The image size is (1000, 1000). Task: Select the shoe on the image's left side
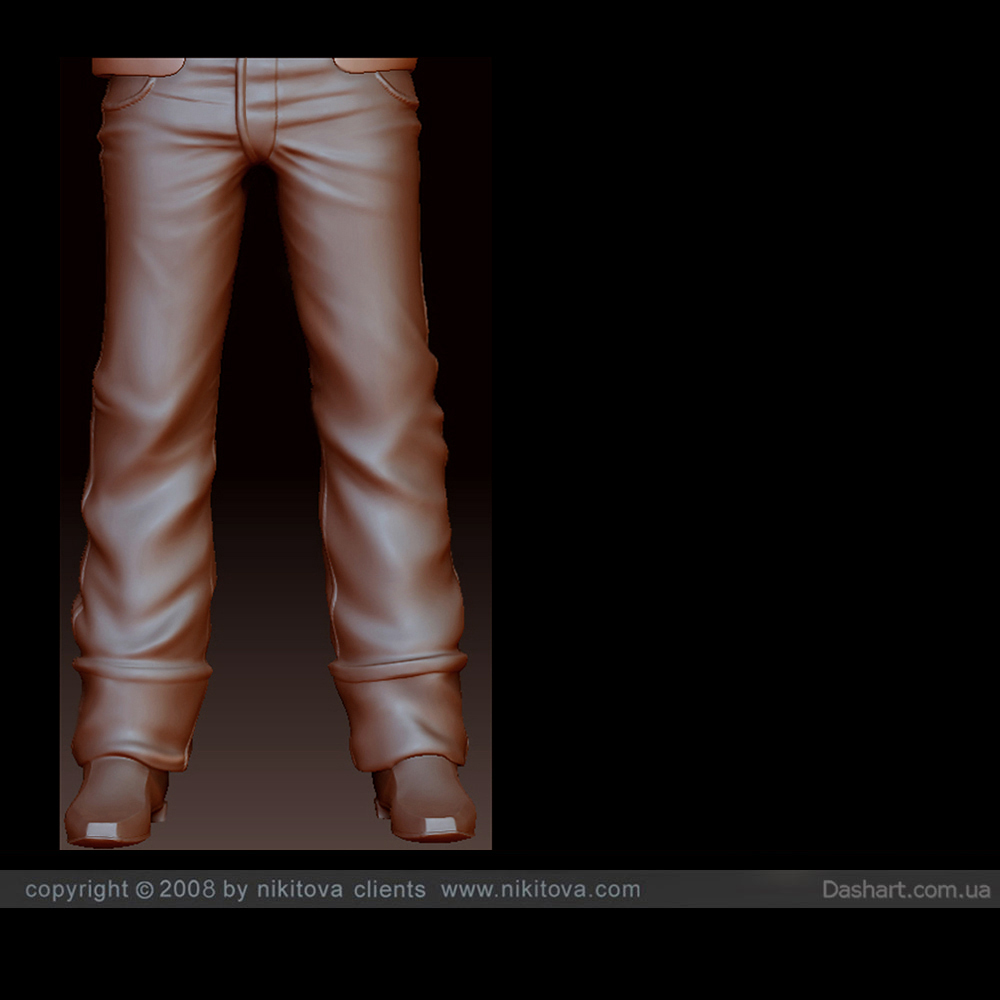click(116, 804)
